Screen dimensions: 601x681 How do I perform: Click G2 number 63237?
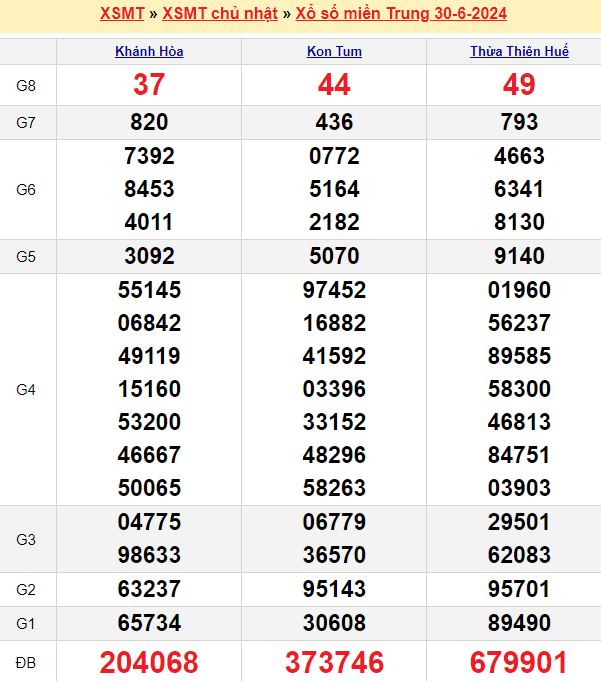coord(149,589)
